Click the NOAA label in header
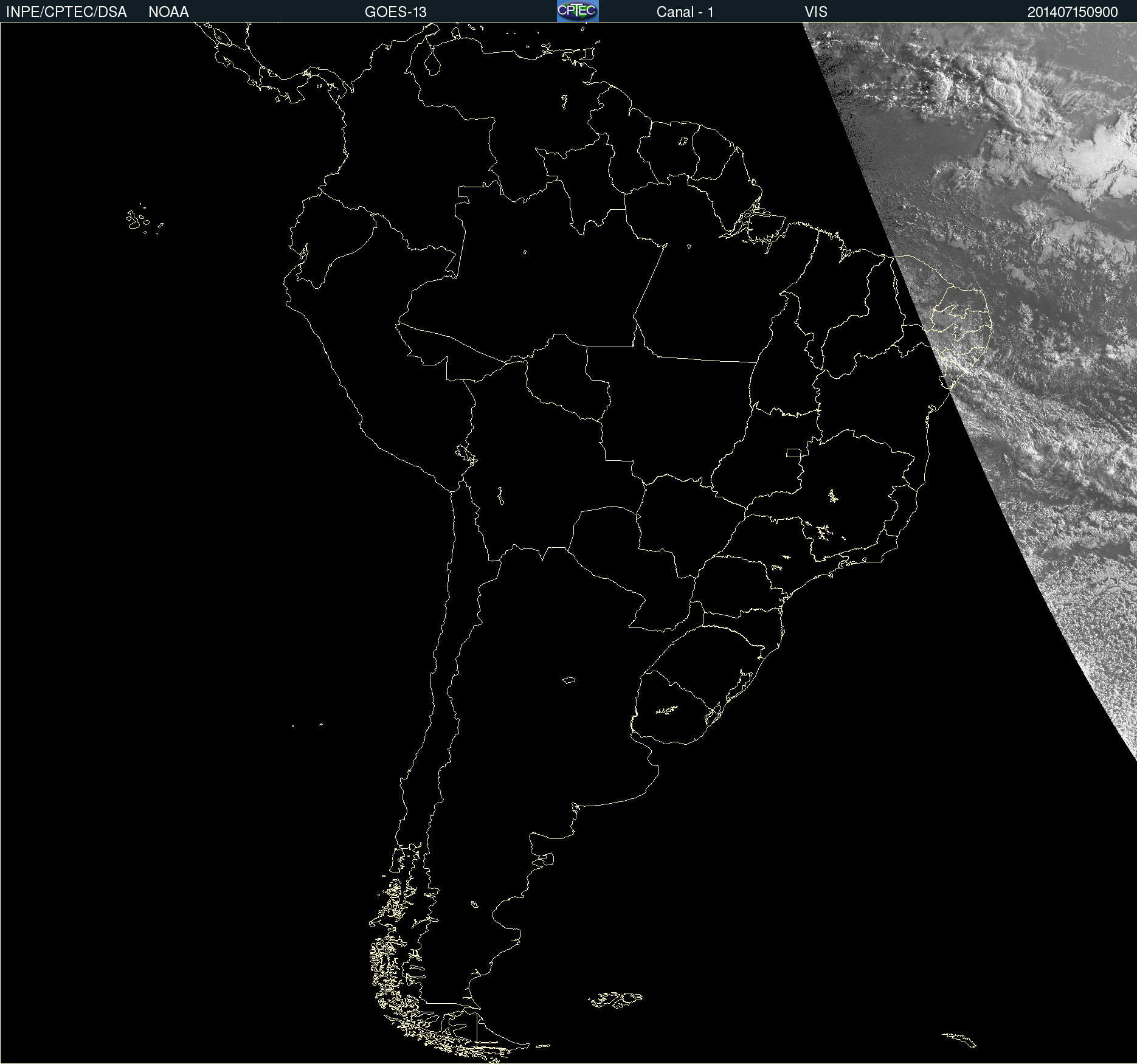Screen dimensions: 1137x1064 tap(168, 12)
